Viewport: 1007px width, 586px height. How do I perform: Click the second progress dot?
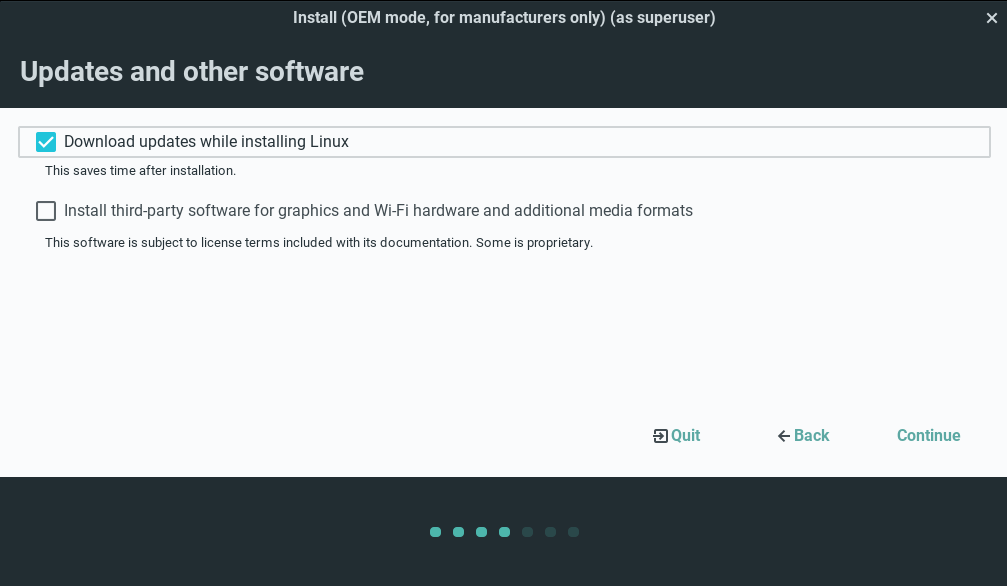pos(458,532)
